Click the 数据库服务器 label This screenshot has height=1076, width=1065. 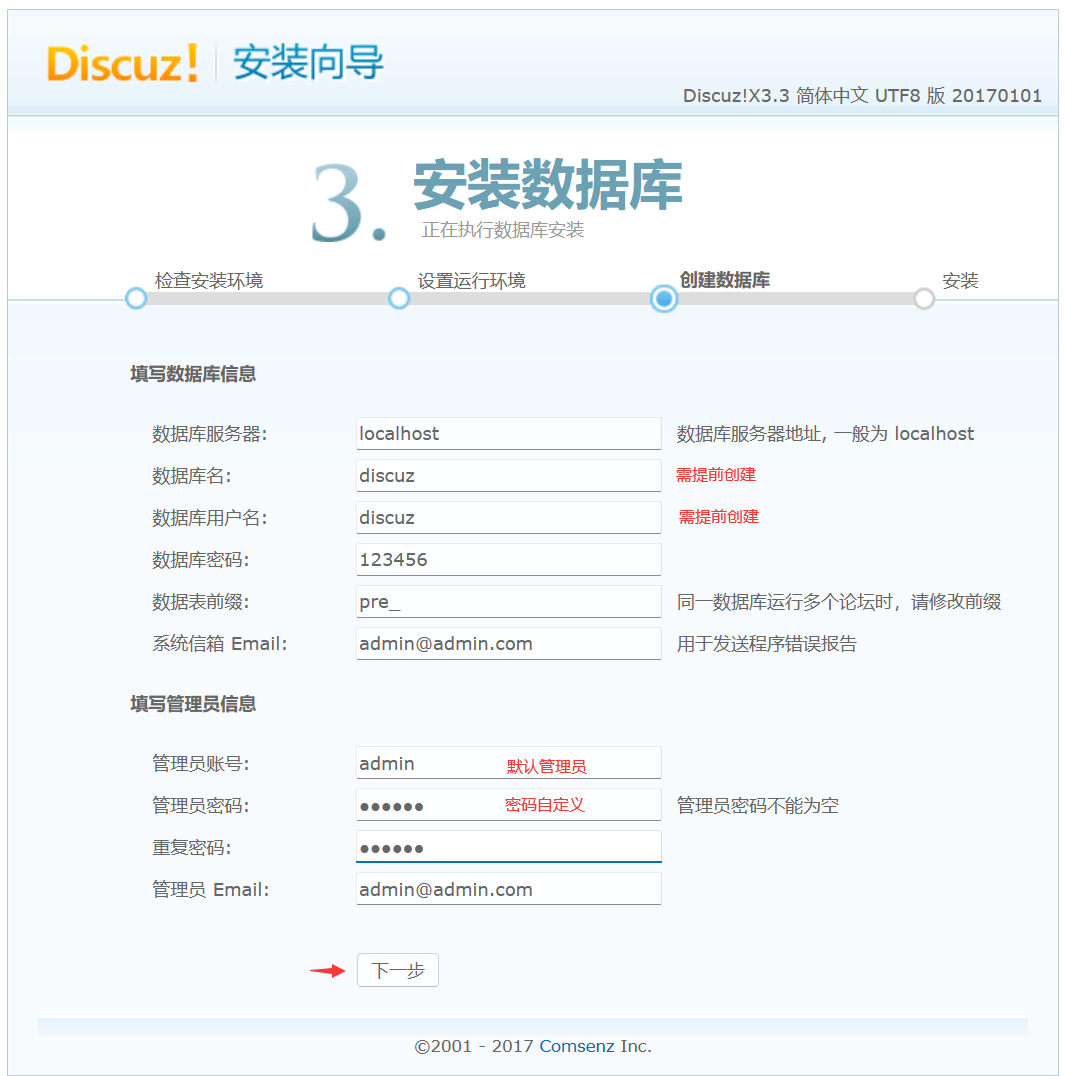(x=209, y=434)
